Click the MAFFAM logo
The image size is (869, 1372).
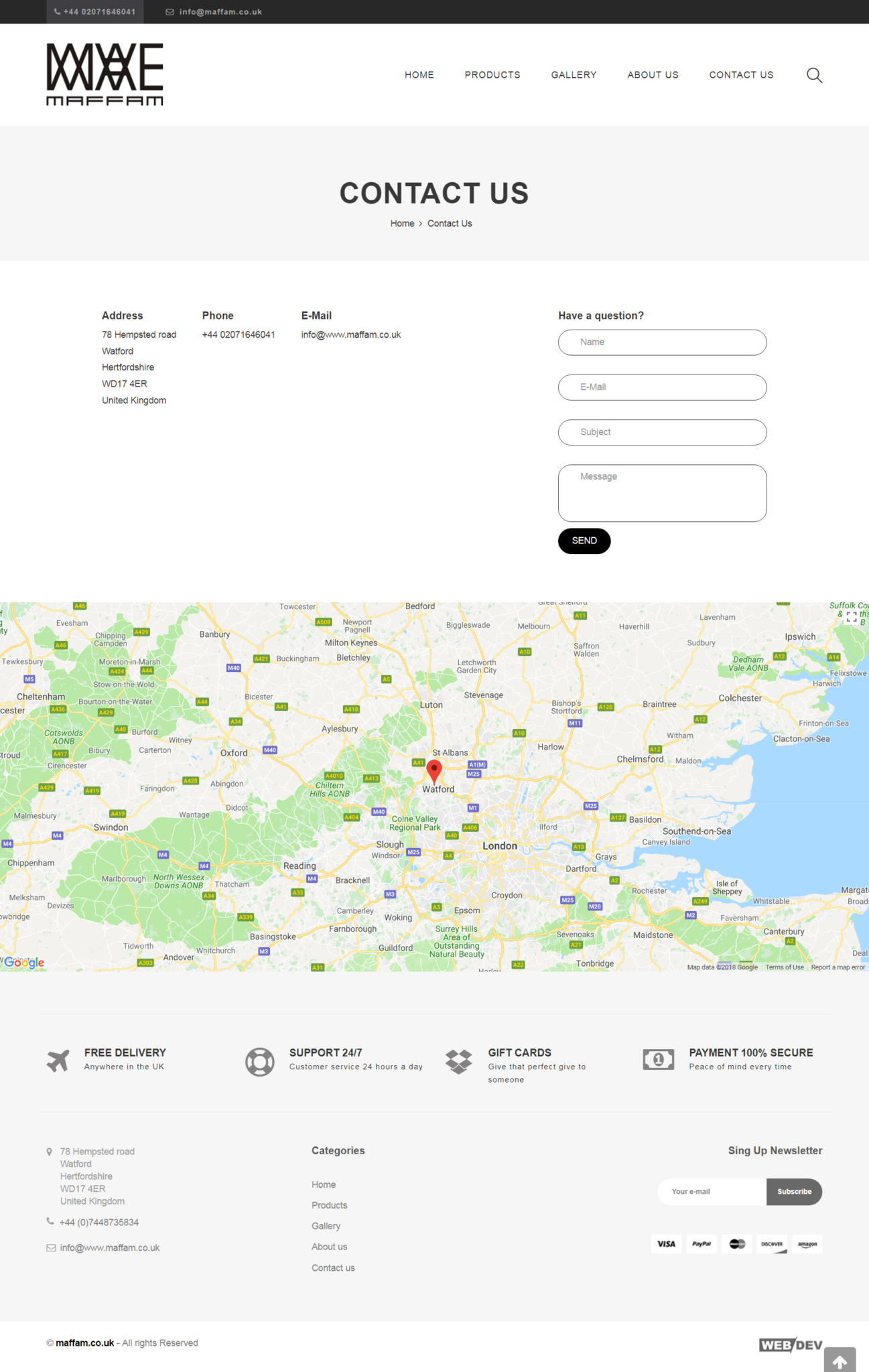click(105, 74)
